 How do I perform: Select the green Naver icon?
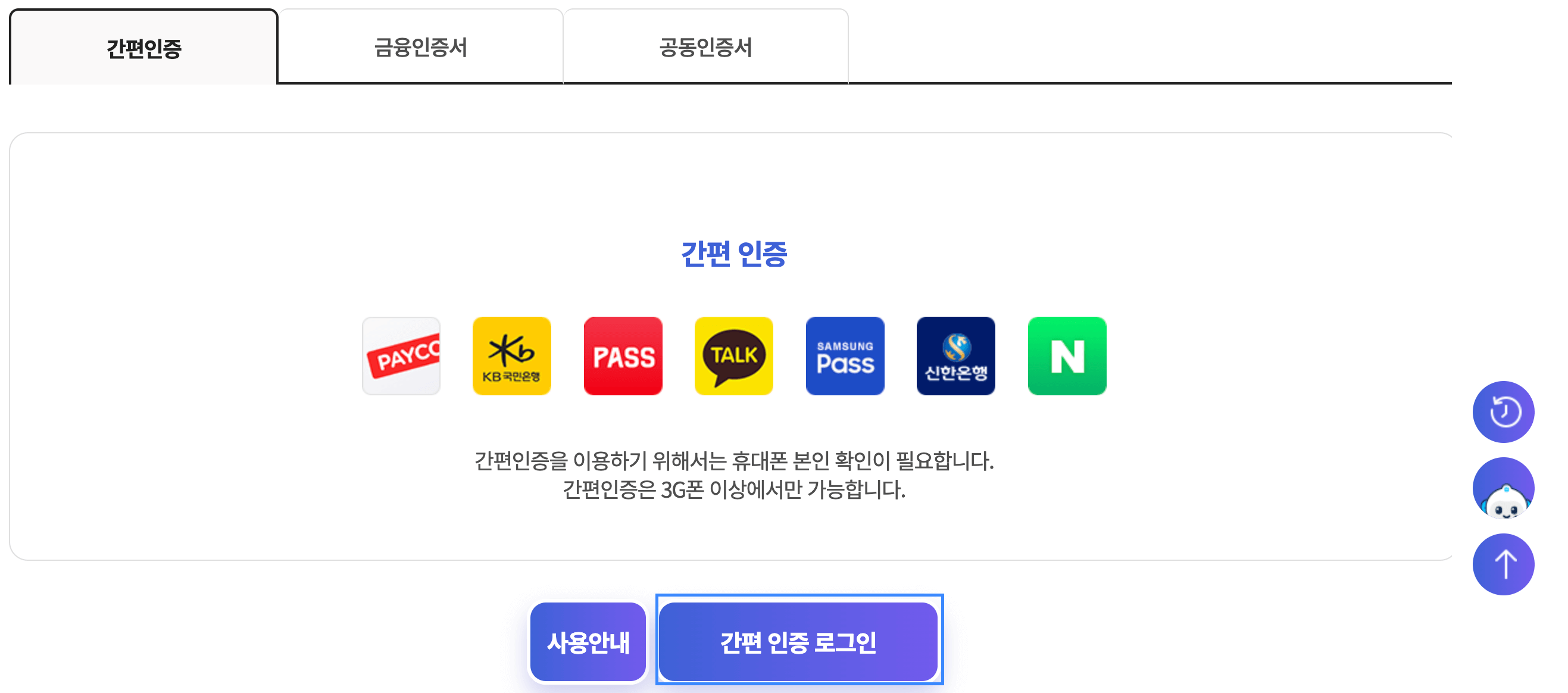coord(1067,355)
